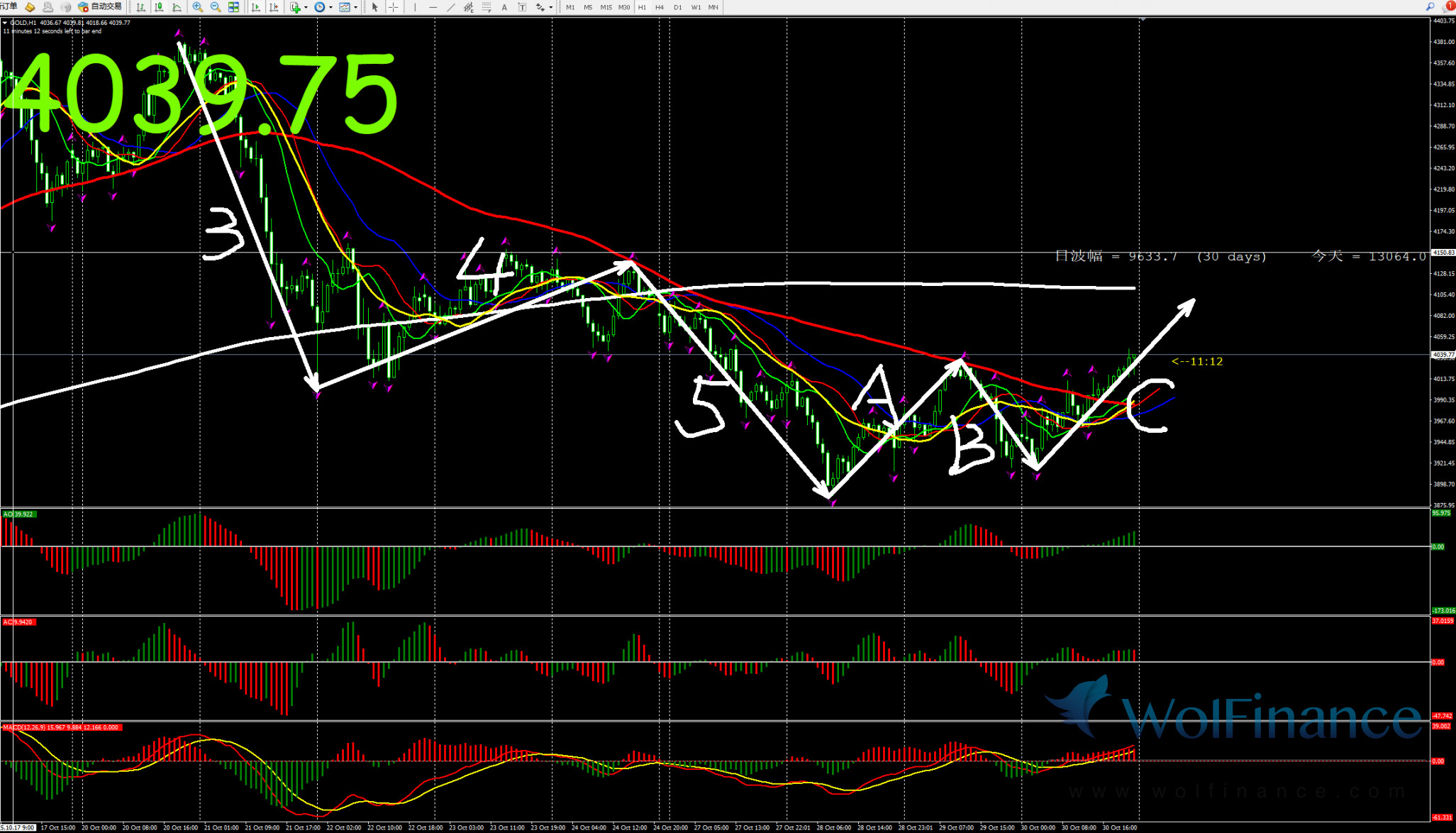Click the D1 timeframe button

(x=677, y=7)
